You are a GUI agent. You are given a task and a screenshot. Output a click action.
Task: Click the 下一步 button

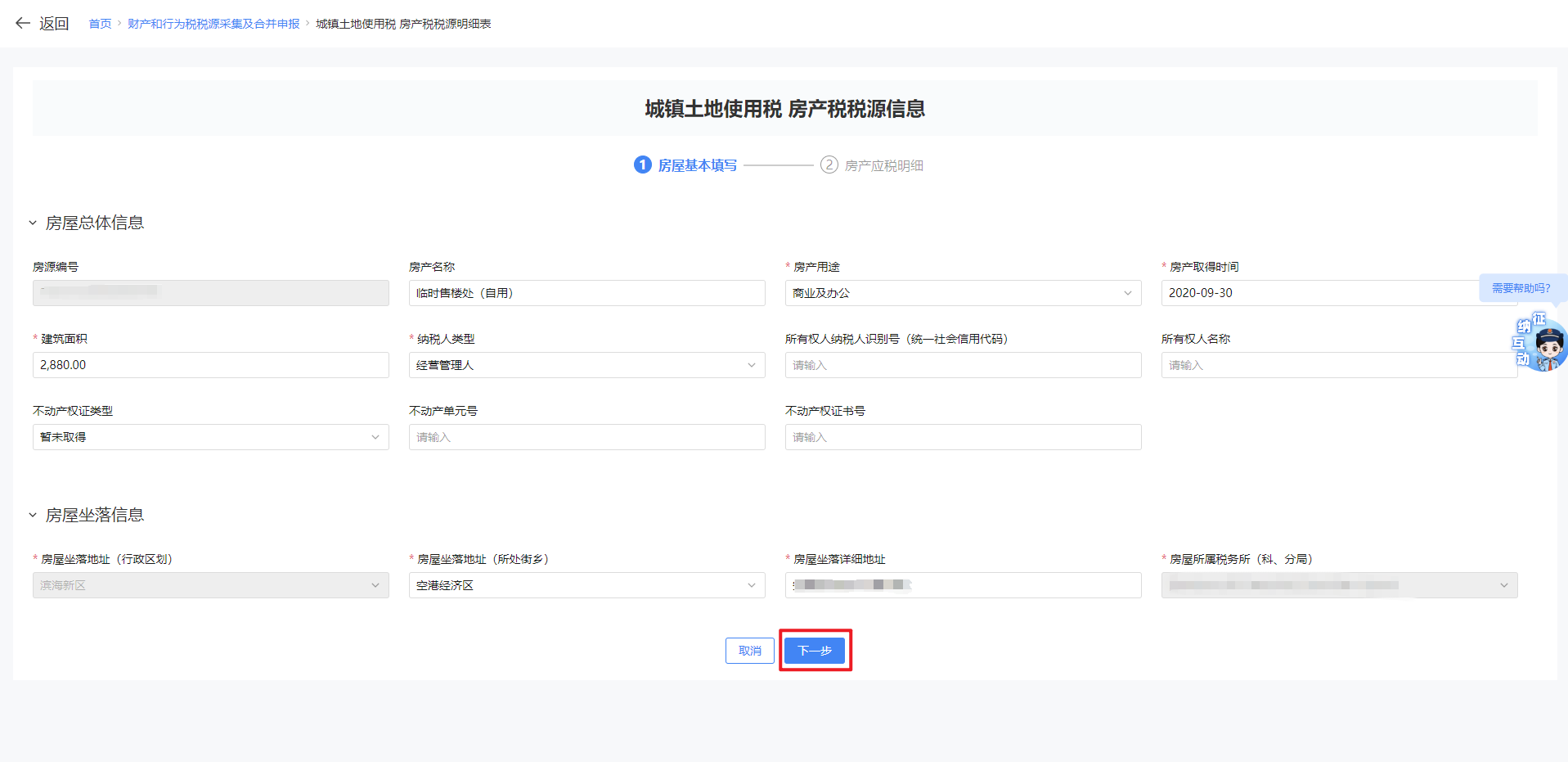pos(814,651)
